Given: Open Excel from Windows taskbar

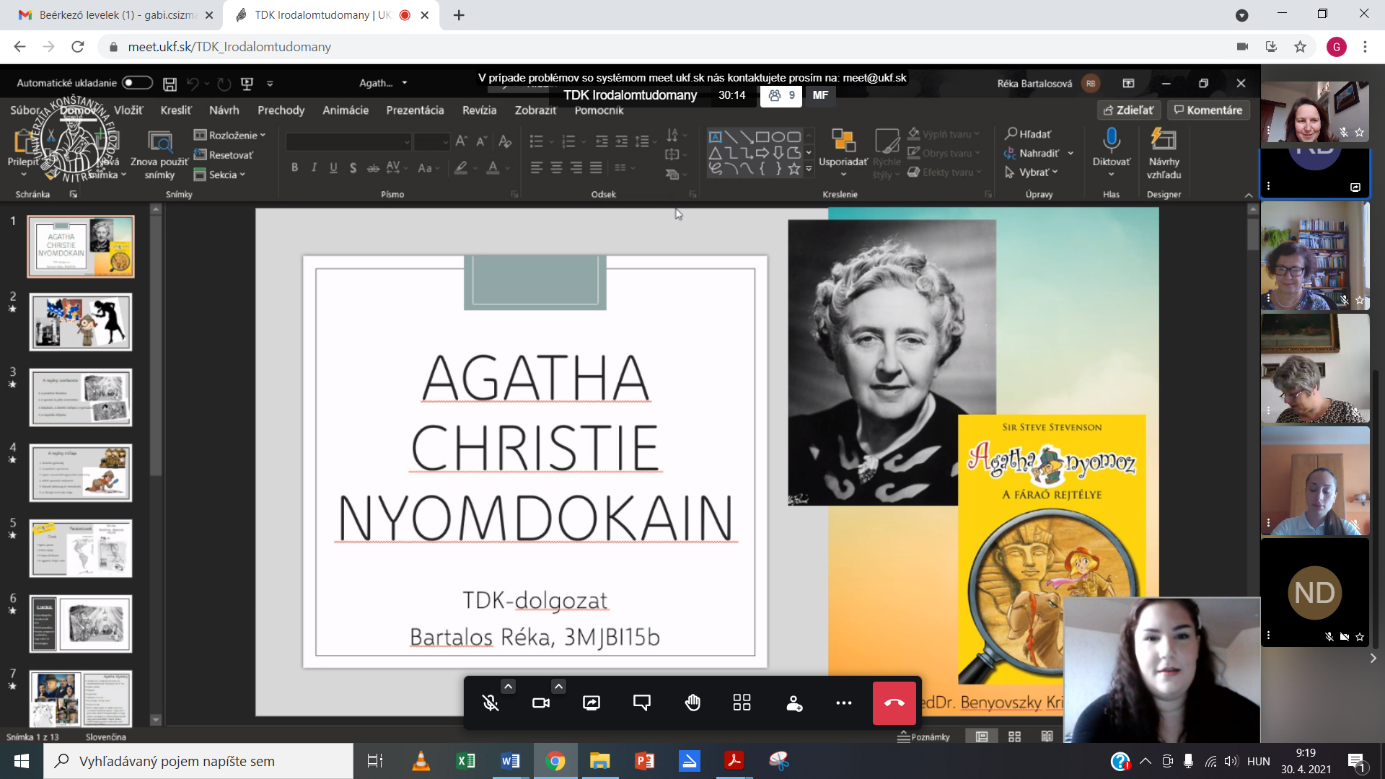Looking at the screenshot, I should [466, 761].
